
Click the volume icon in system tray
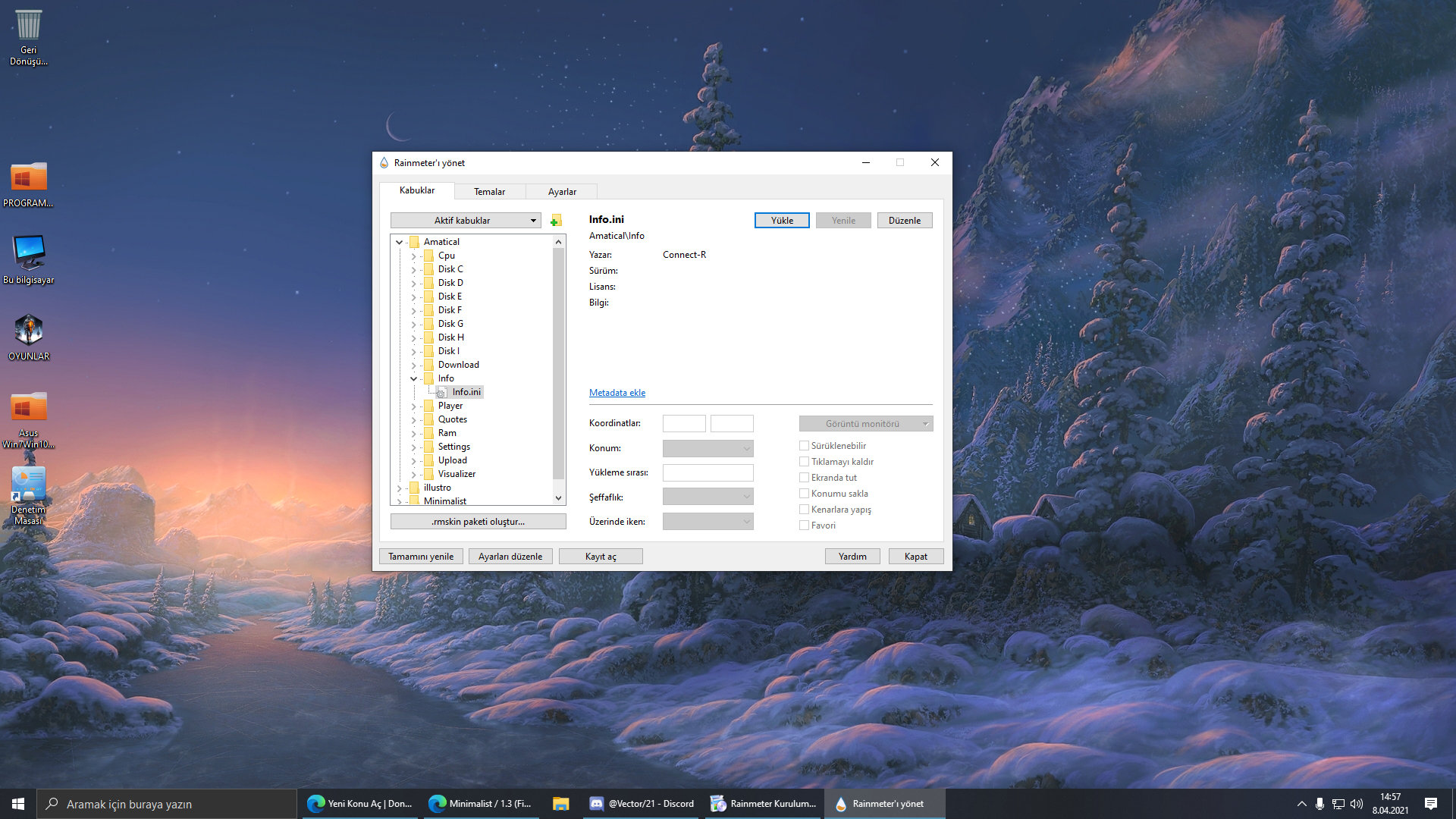[x=1357, y=804]
